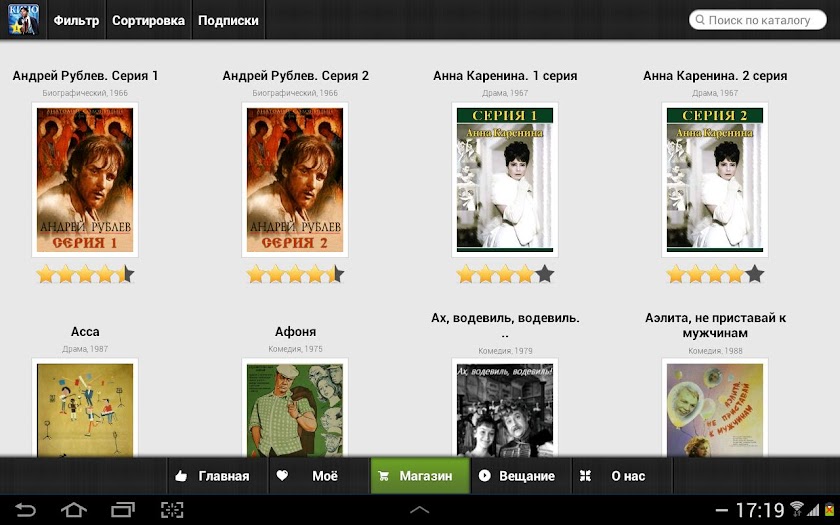Open the Сортировка menu
The width and height of the screenshot is (840, 525).
click(x=148, y=20)
